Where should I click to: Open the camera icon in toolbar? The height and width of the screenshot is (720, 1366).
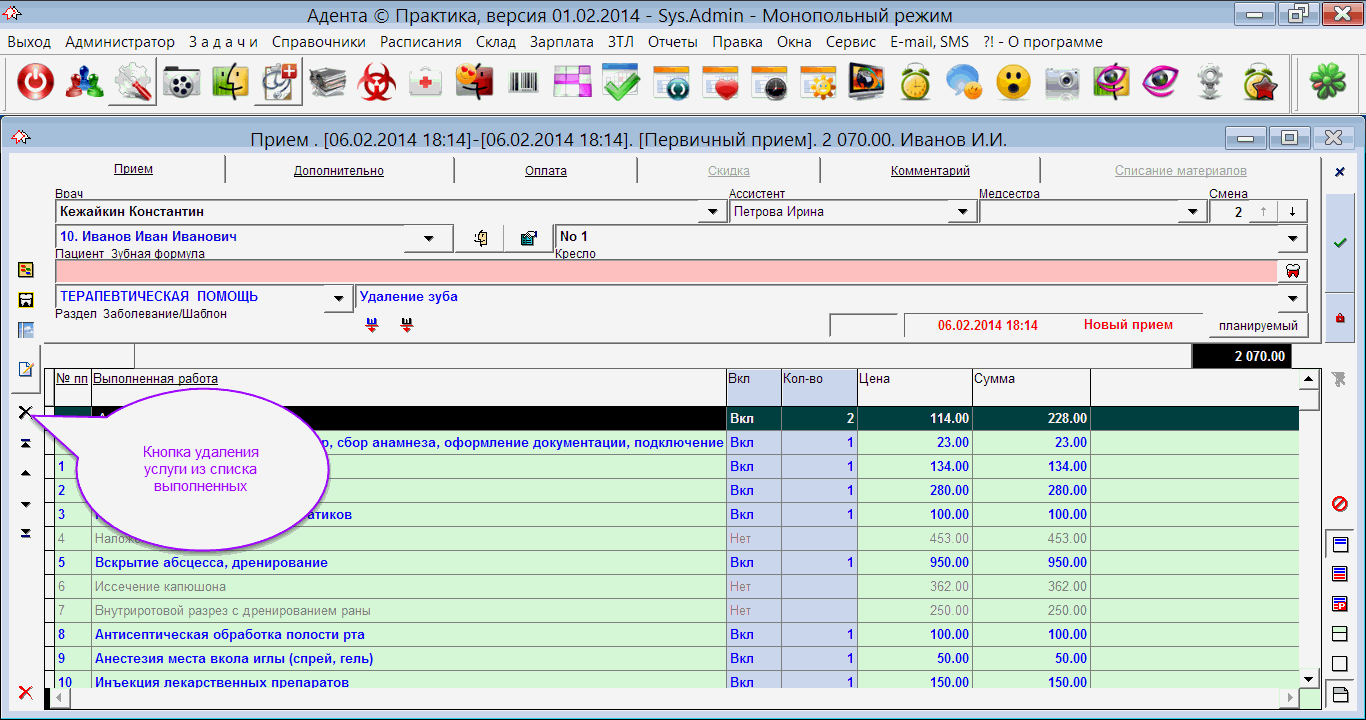coord(1062,83)
